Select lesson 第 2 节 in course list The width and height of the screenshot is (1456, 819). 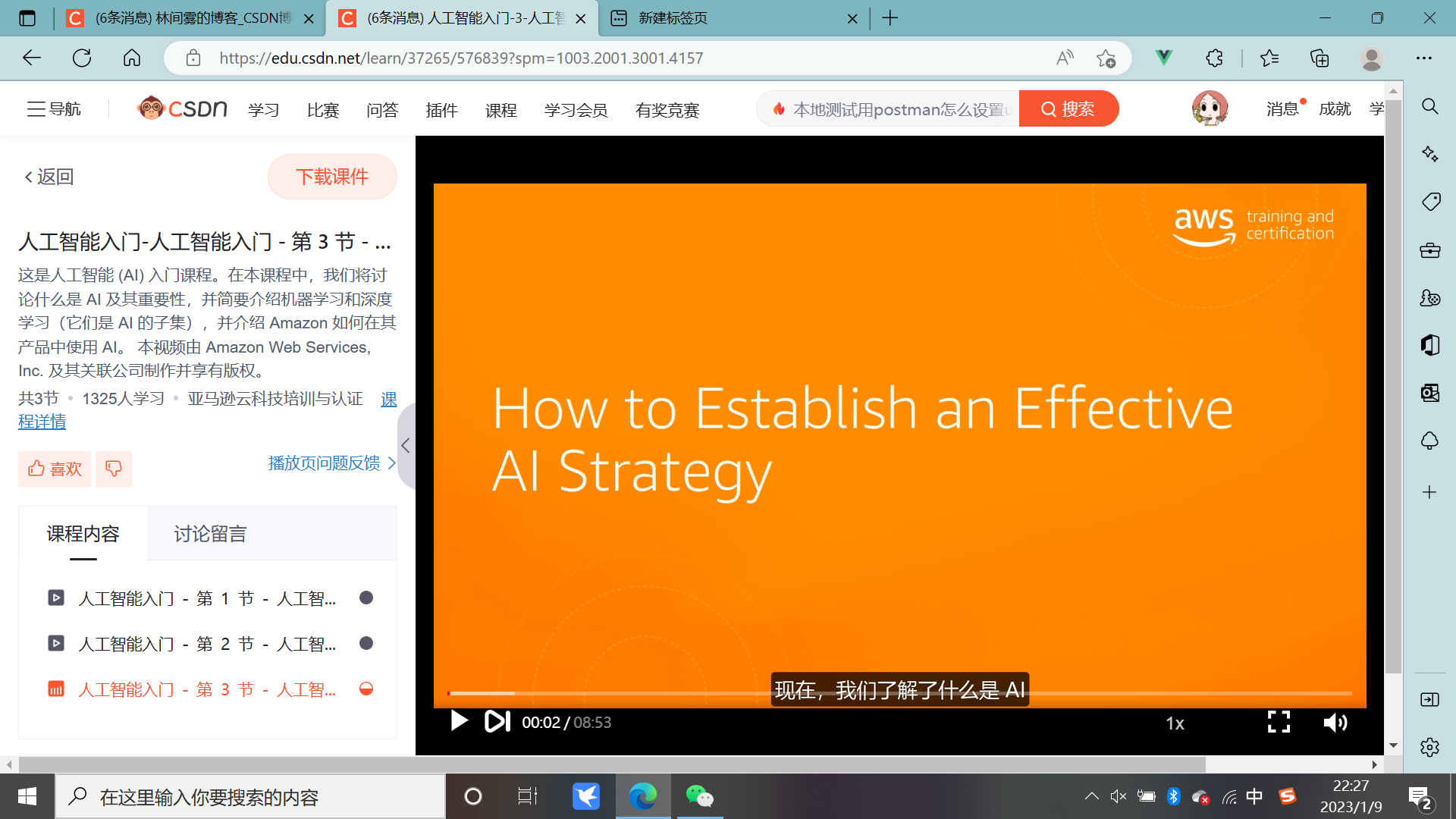pyautogui.click(x=206, y=644)
